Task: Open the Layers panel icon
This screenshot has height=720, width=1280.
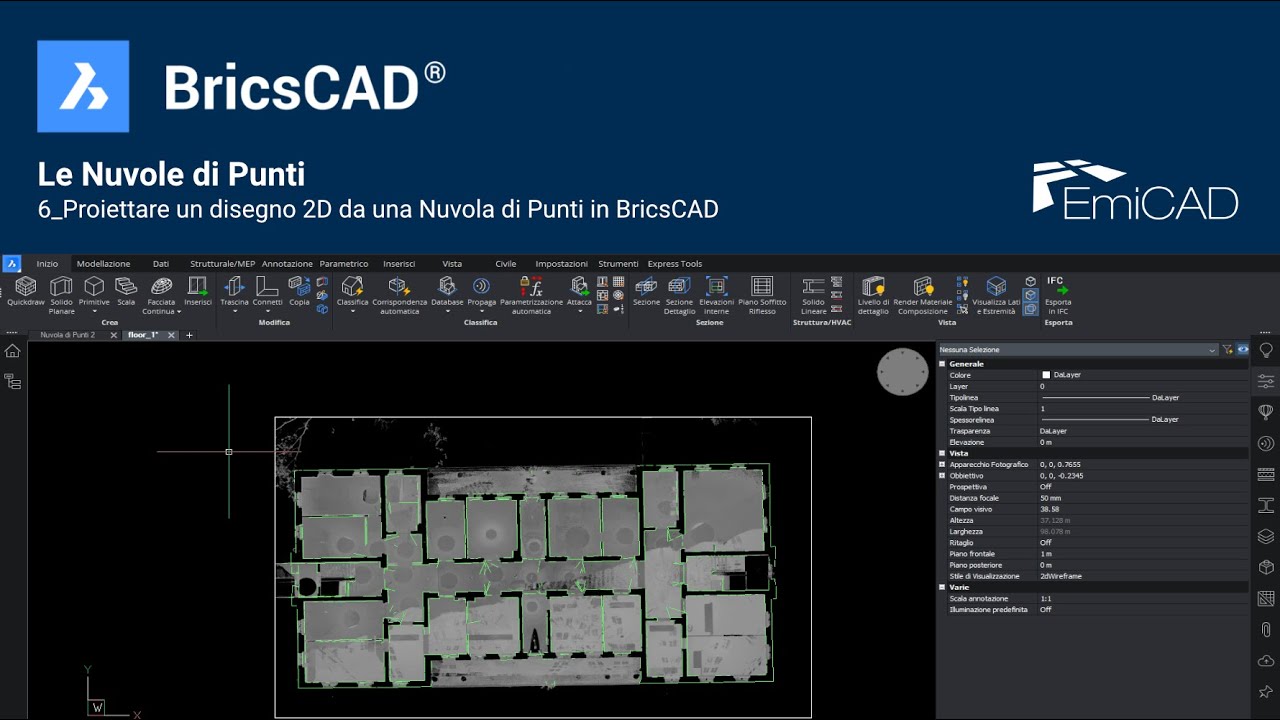Action: [x=1266, y=536]
